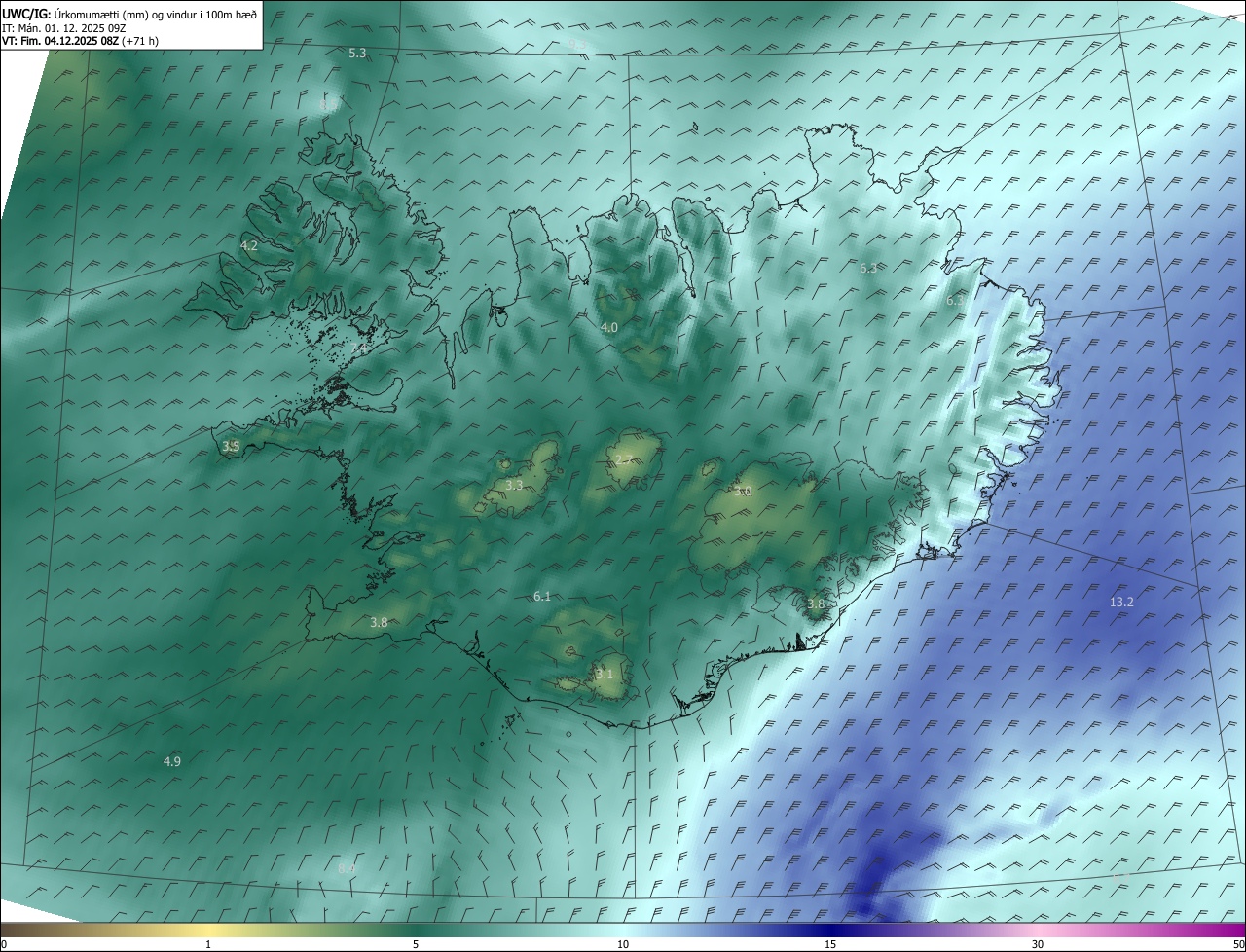Click the 30 tick on the color scale
The width and height of the screenshot is (1246, 952).
point(1038,945)
